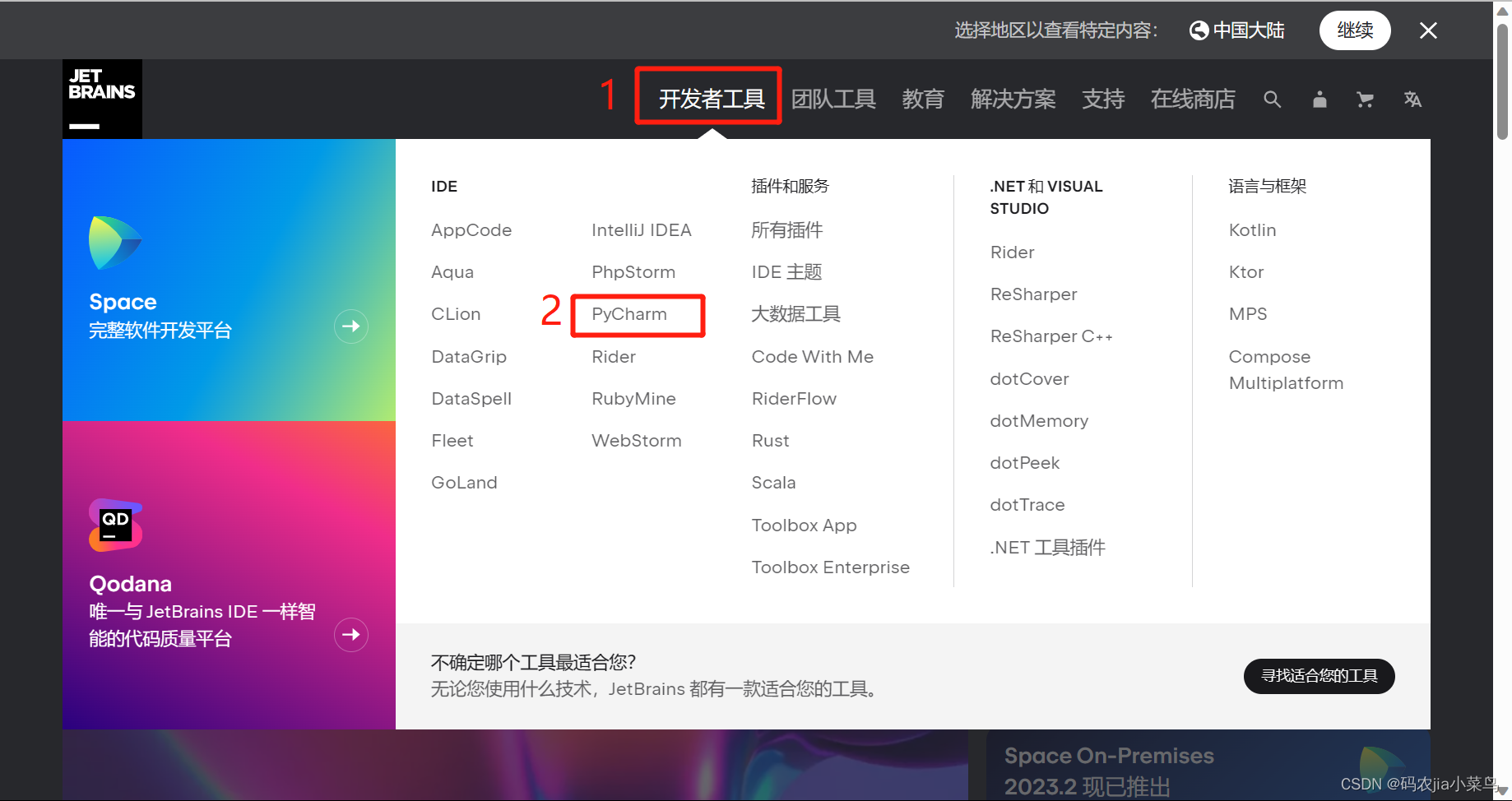Screen dimensions: 1512x801
Task: Open the ReSharper link
Action: pyautogui.click(x=1033, y=294)
